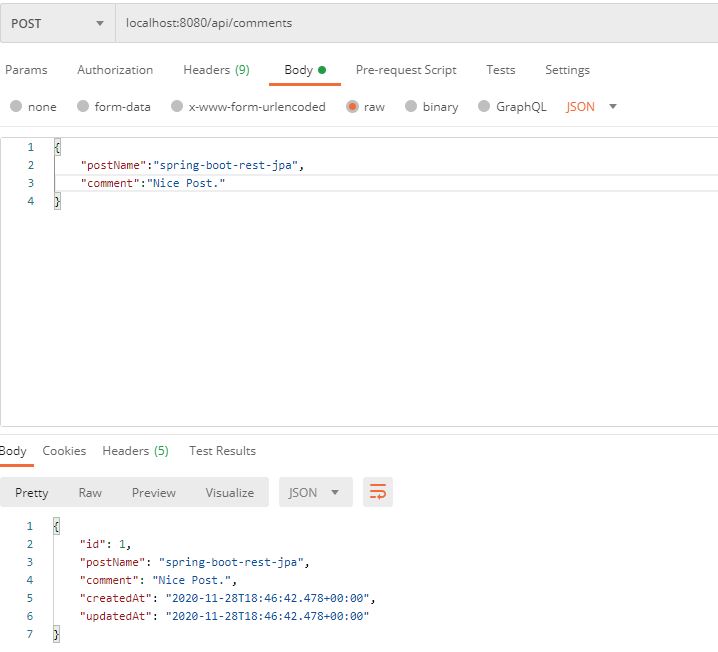This screenshot has width=718, height=652.
Task: Choose x-www-form-urlencoded body type
Action: [x=177, y=106]
